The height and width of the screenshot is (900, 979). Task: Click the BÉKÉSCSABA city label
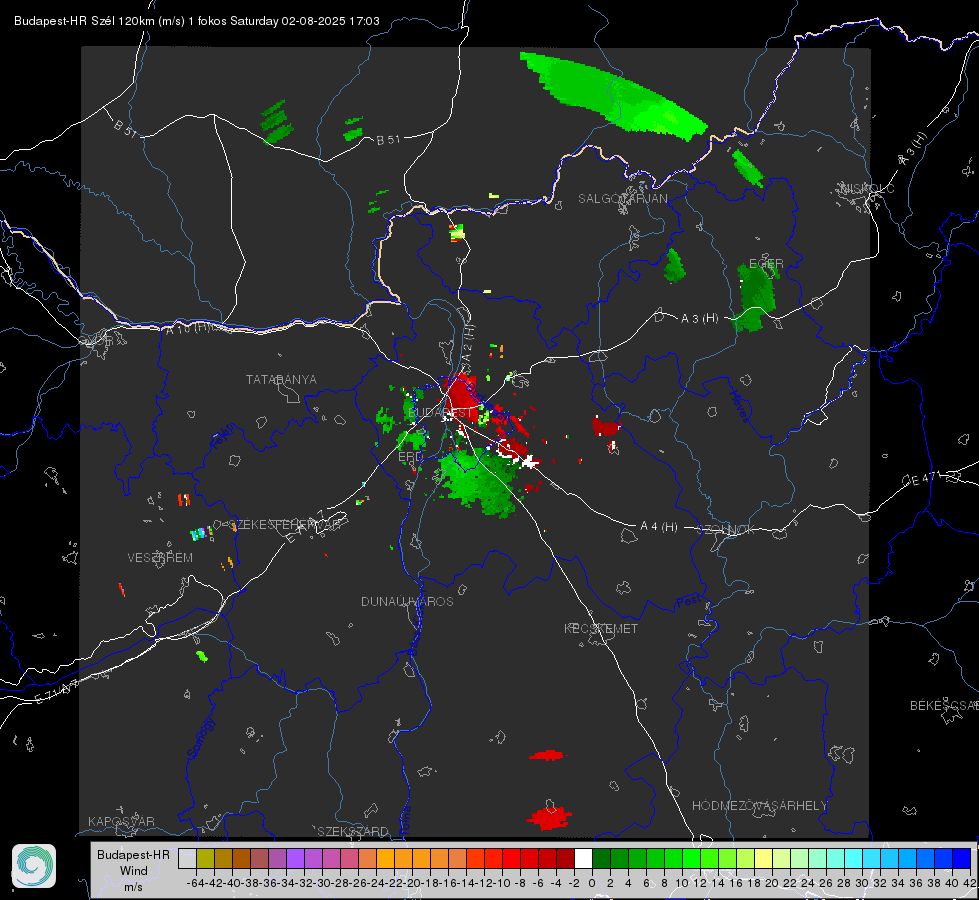click(944, 705)
